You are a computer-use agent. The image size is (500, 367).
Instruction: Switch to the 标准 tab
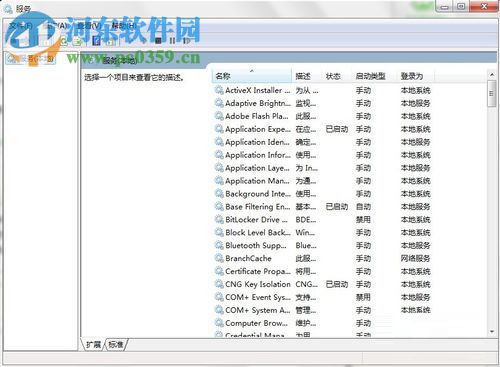pos(116,344)
